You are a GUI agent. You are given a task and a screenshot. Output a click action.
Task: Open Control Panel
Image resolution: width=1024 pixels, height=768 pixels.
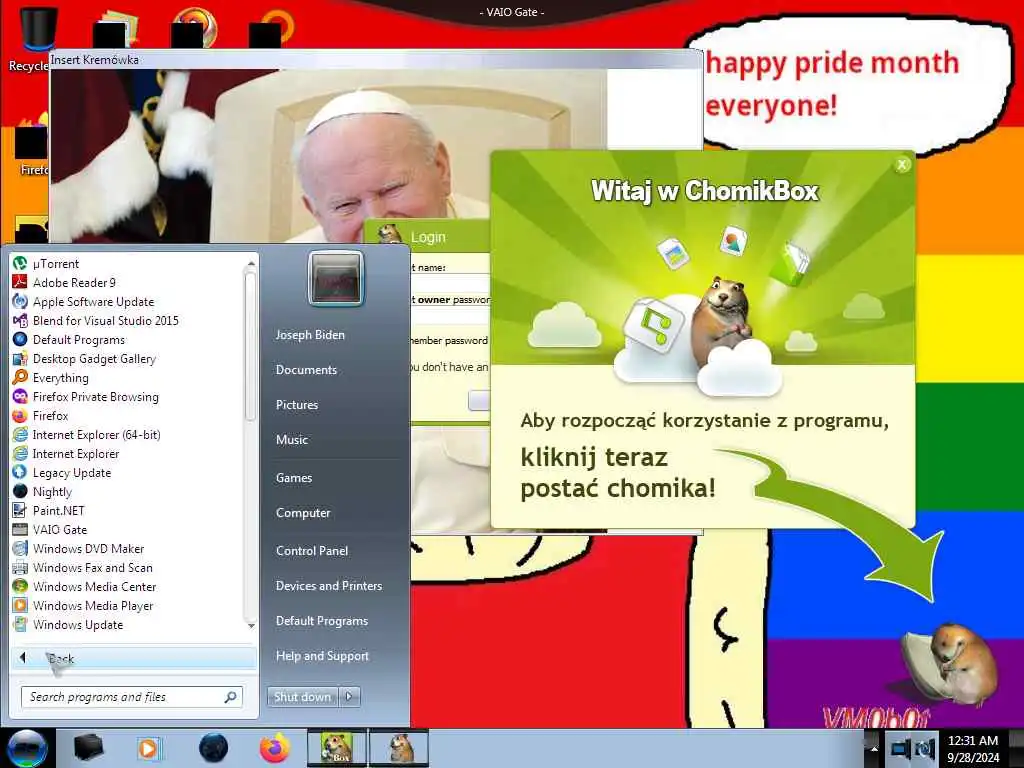312,551
